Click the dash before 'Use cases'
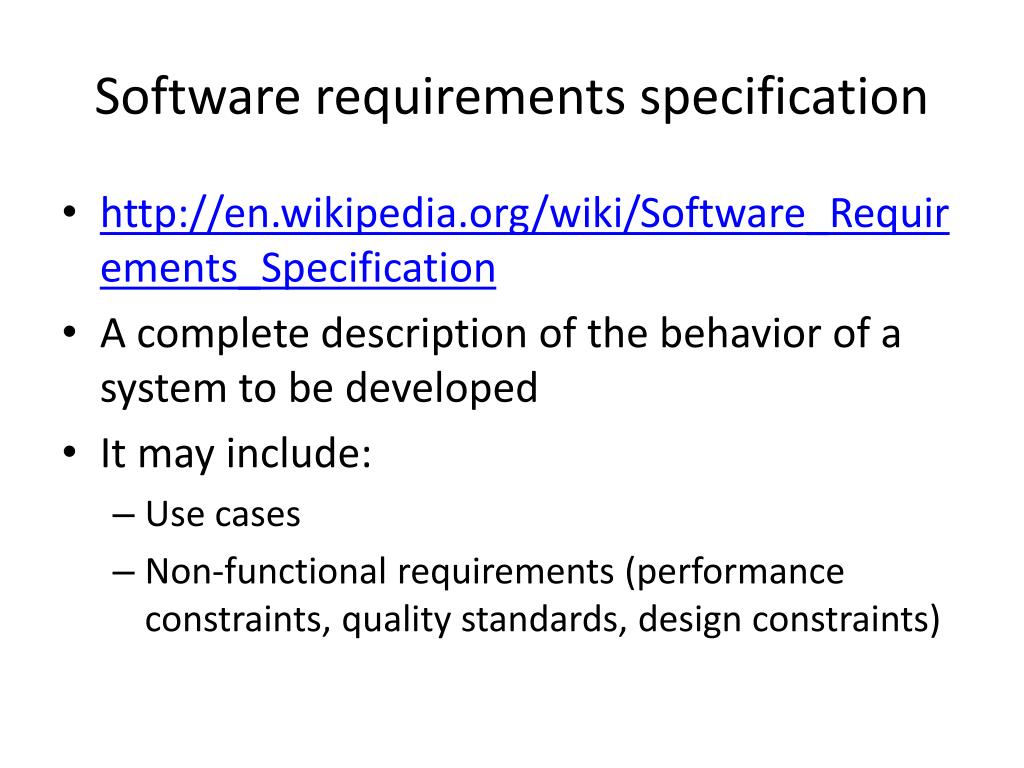The width and height of the screenshot is (1024, 768). [x=123, y=515]
